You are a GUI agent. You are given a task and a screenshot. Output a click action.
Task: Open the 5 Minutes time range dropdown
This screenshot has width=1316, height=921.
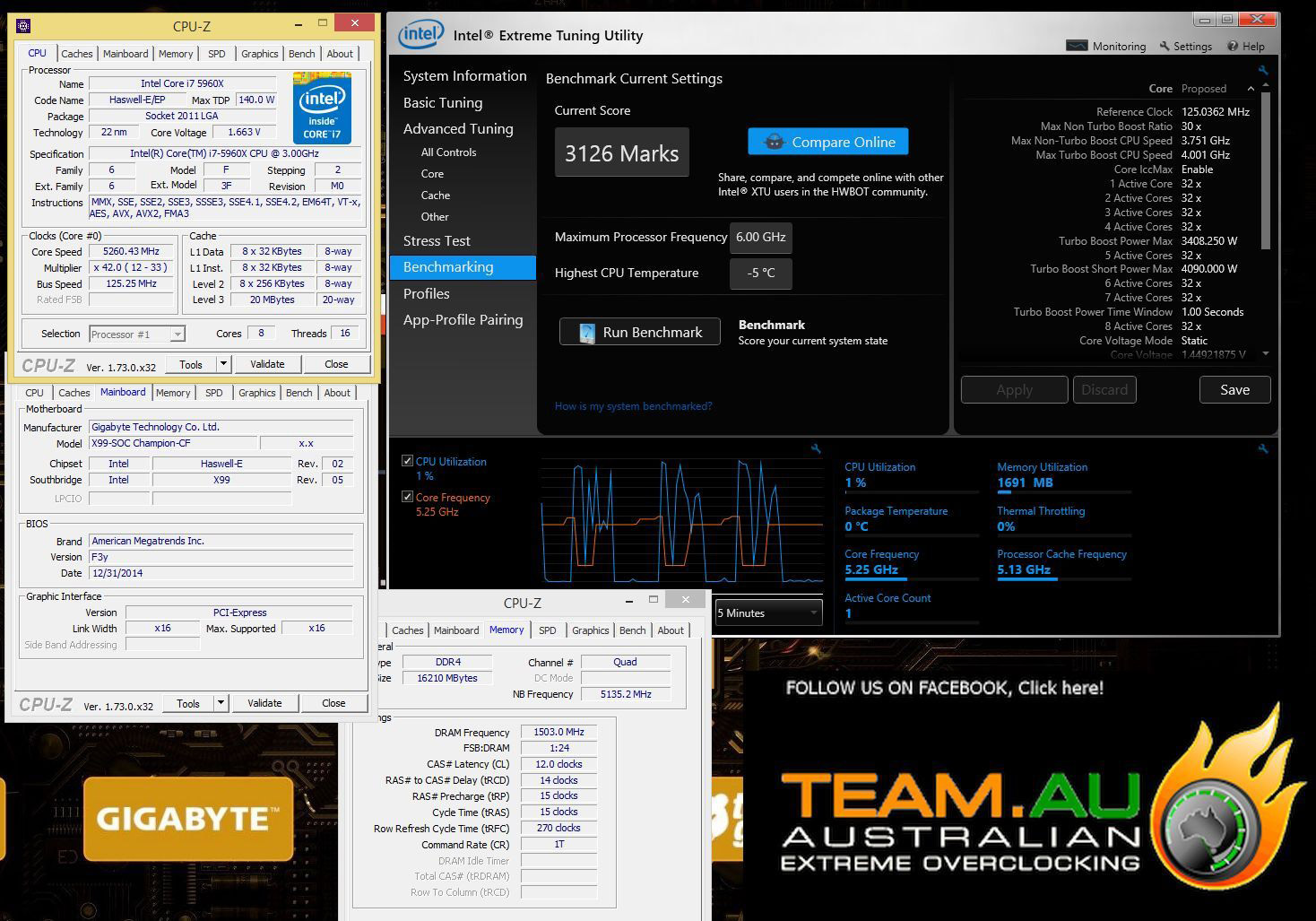click(x=768, y=613)
